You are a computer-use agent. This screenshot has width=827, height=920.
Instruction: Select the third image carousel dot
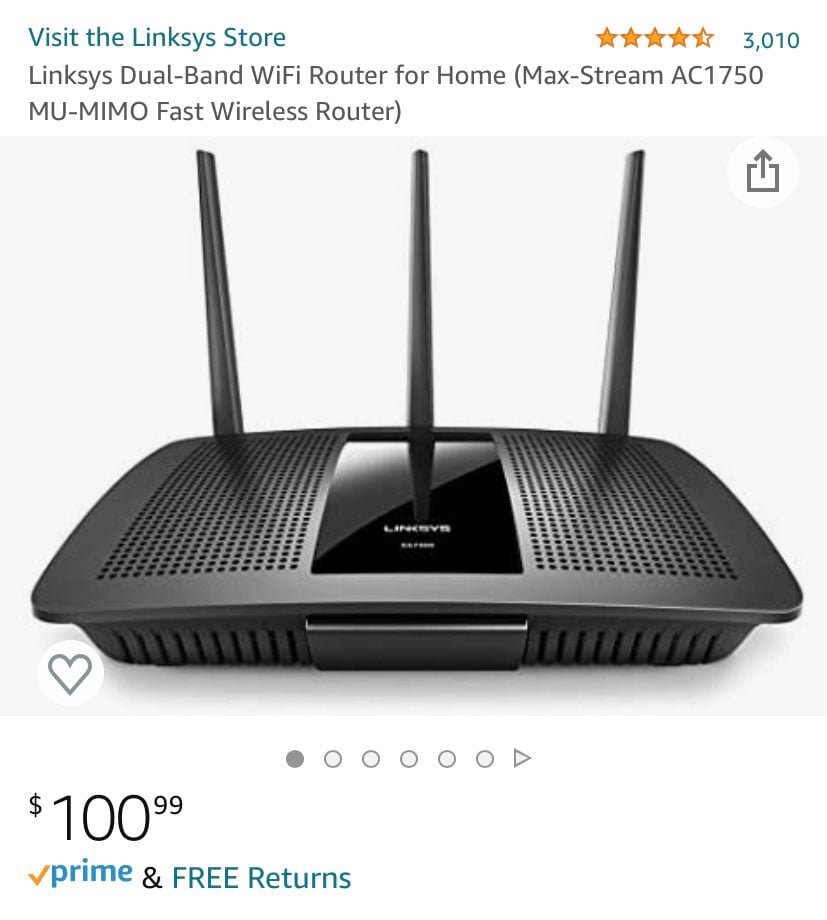click(371, 759)
